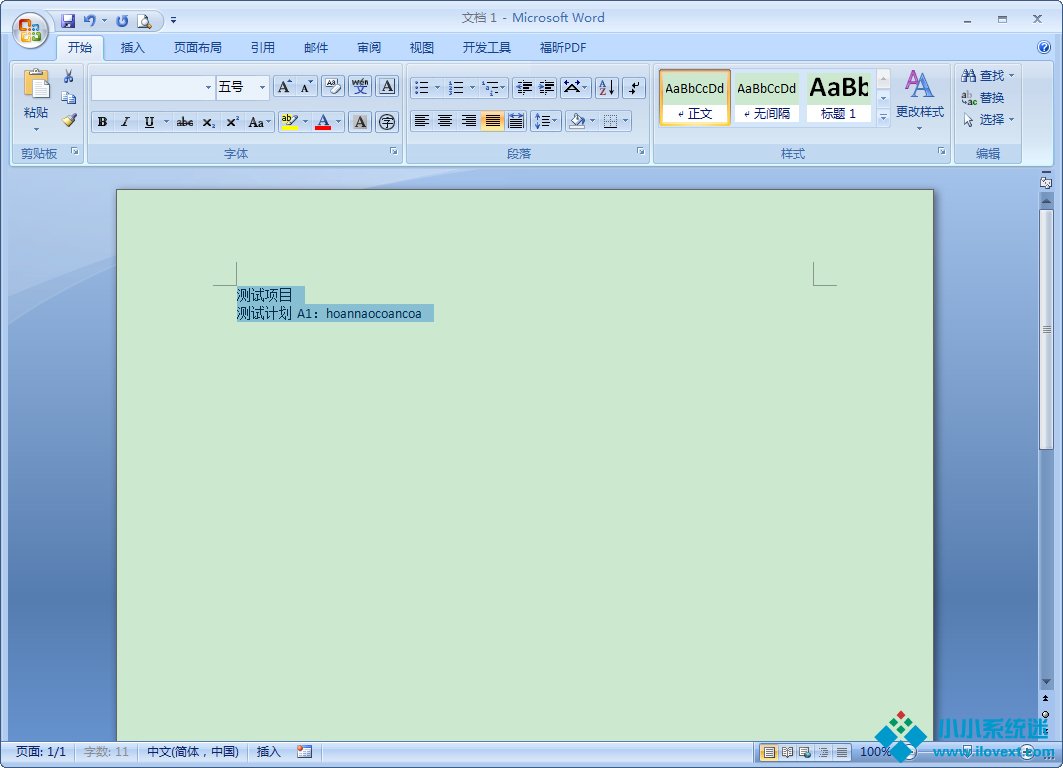Open the 页面布局 ribbon tab

coord(197,47)
